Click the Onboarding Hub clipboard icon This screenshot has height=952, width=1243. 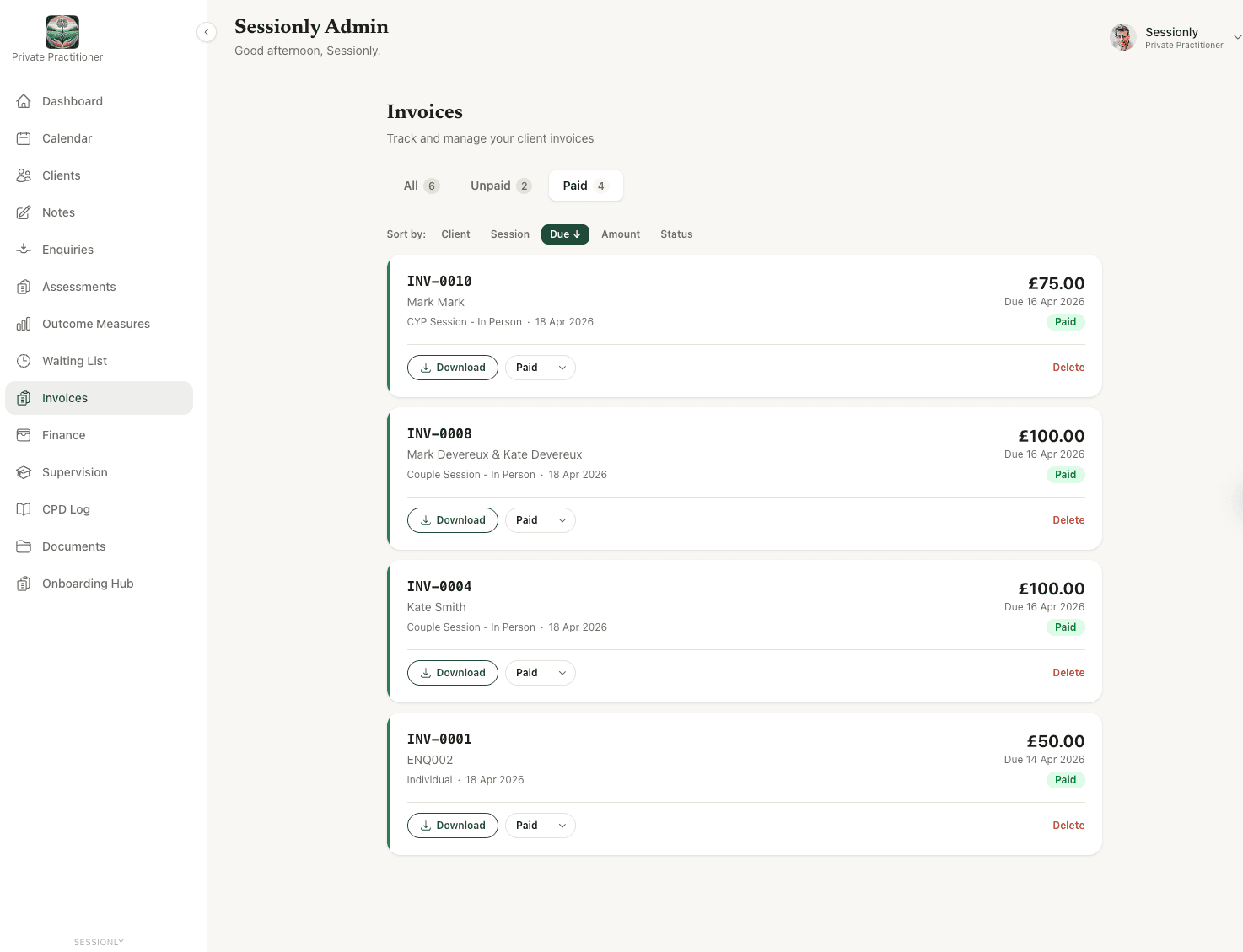pos(24,584)
